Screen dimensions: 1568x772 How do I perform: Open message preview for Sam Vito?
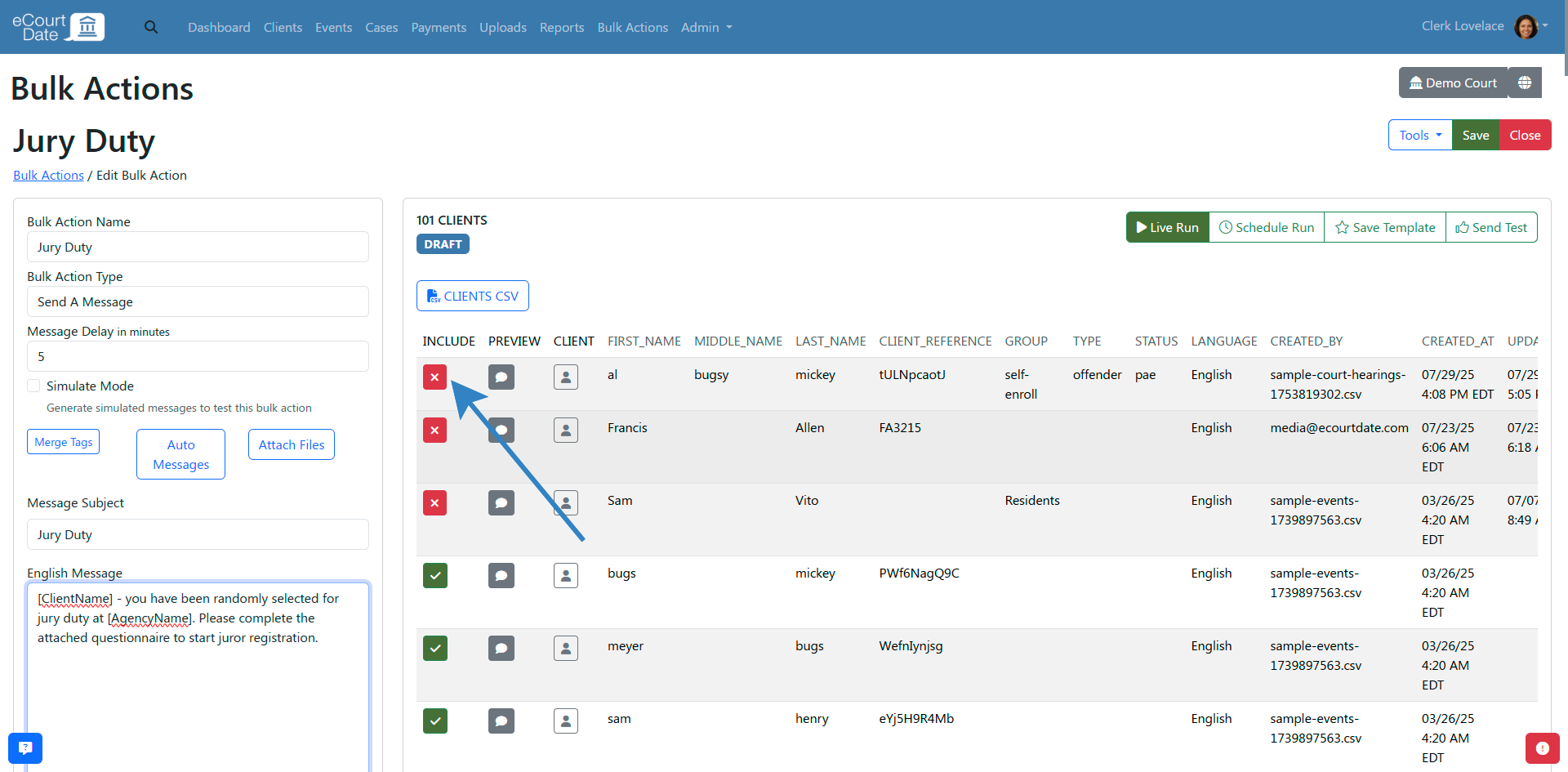(x=501, y=502)
